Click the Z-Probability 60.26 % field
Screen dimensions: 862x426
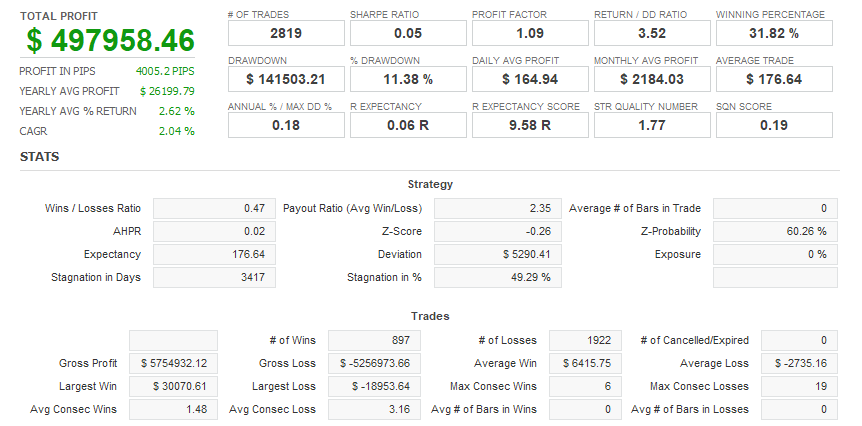pos(775,231)
